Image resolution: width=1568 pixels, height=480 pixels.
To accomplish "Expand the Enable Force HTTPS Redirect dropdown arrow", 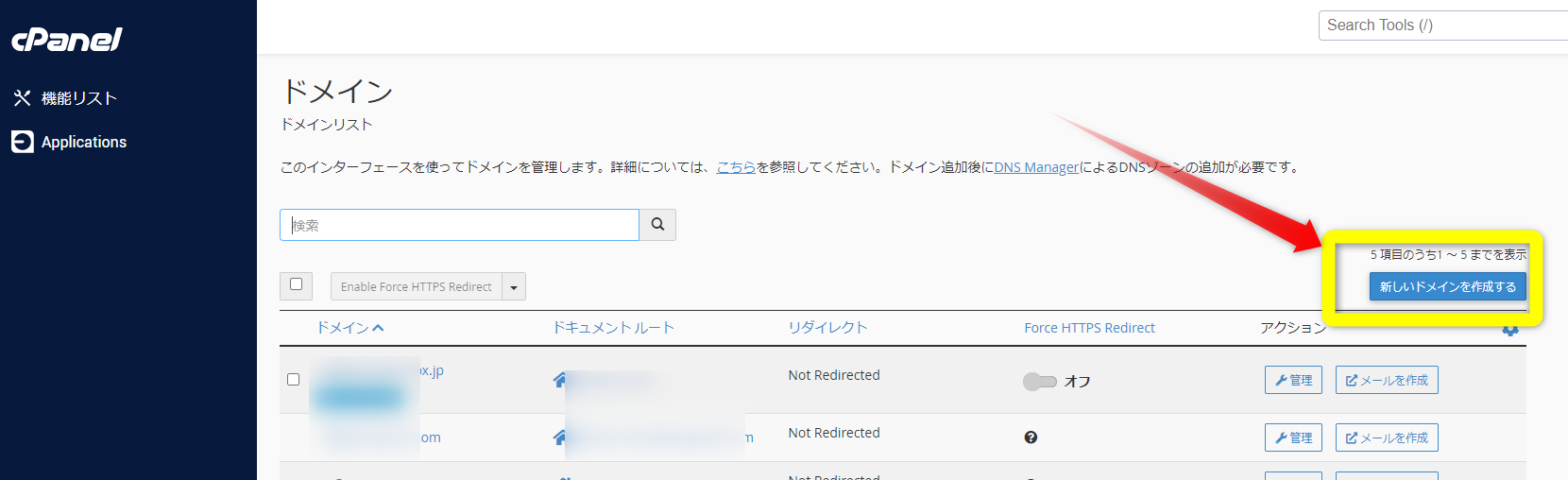I will coord(514,287).
